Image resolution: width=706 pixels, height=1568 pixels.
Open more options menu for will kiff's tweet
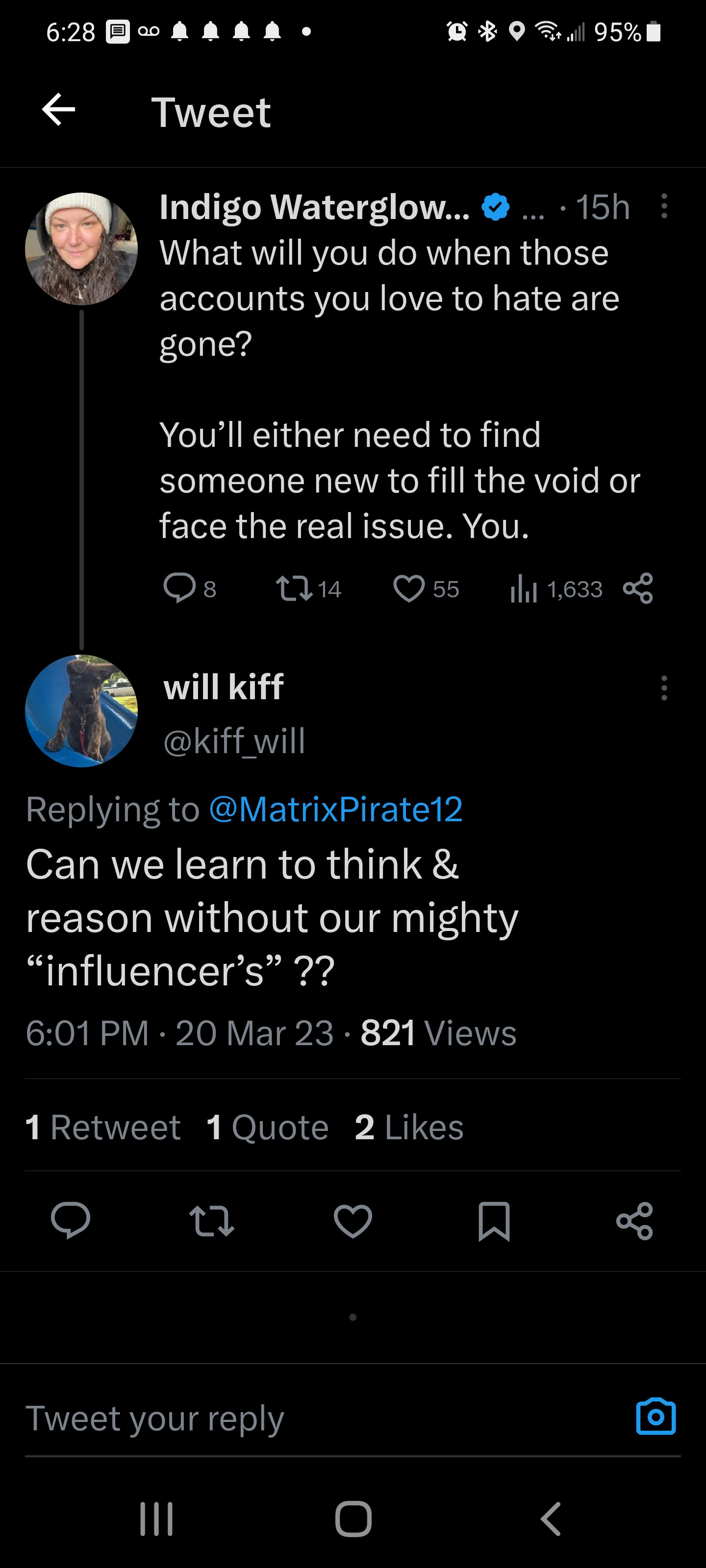(x=664, y=688)
